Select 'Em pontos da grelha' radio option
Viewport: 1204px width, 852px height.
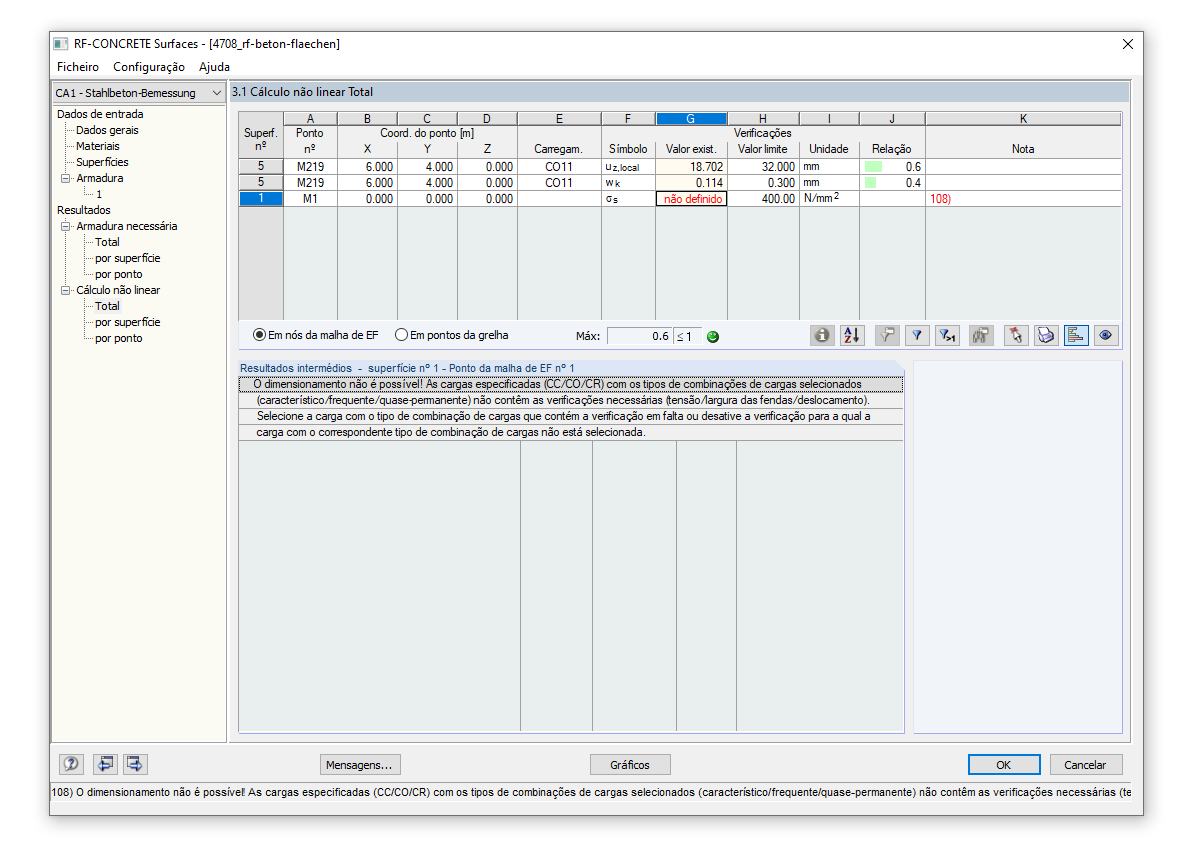tap(452, 336)
